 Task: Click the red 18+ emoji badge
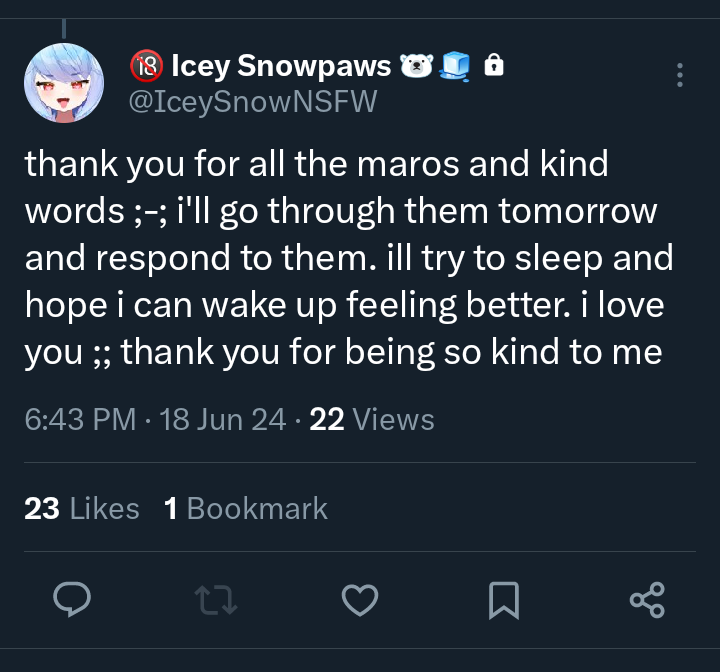[147, 66]
